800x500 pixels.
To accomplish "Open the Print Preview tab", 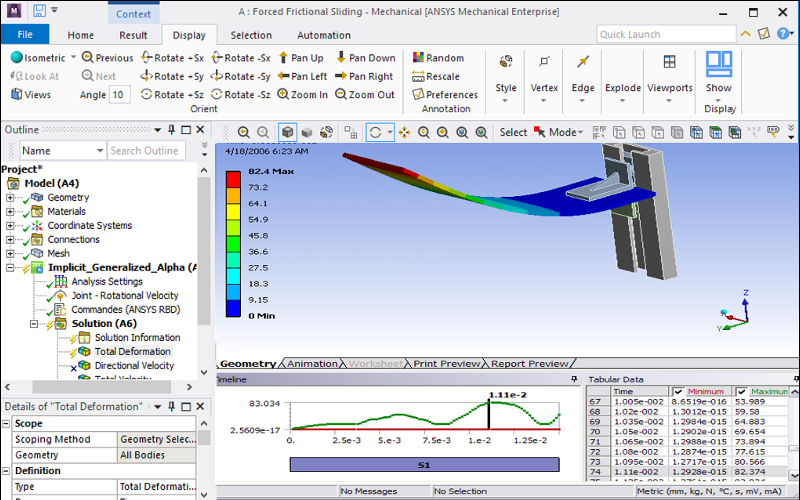I will [x=446, y=364].
